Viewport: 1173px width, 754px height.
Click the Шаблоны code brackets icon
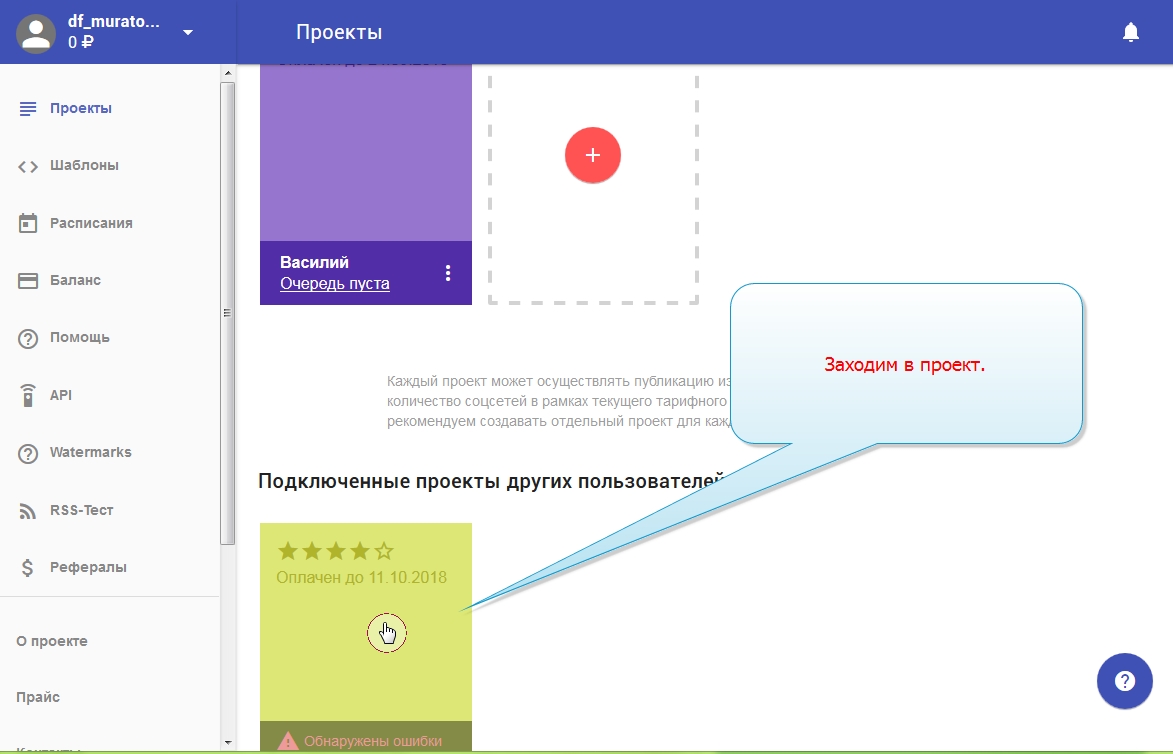[28, 166]
